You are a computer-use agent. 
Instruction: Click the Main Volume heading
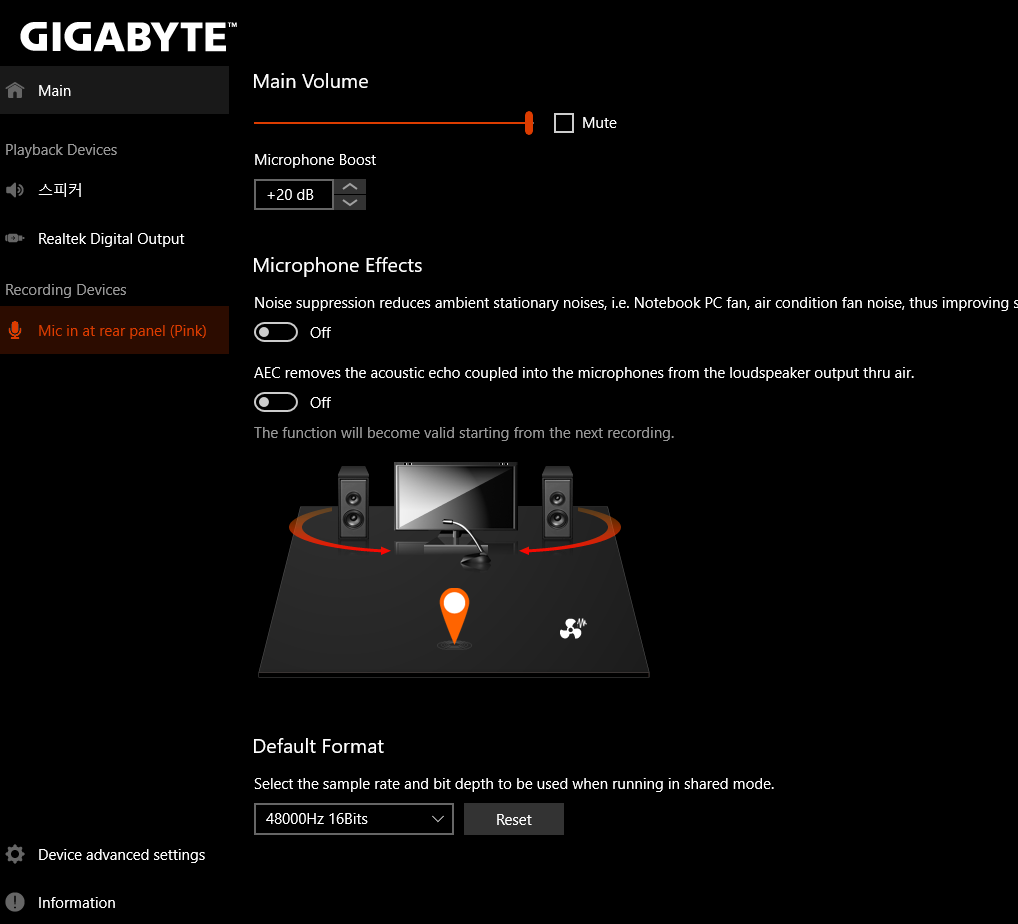click(x=310, y=81)
